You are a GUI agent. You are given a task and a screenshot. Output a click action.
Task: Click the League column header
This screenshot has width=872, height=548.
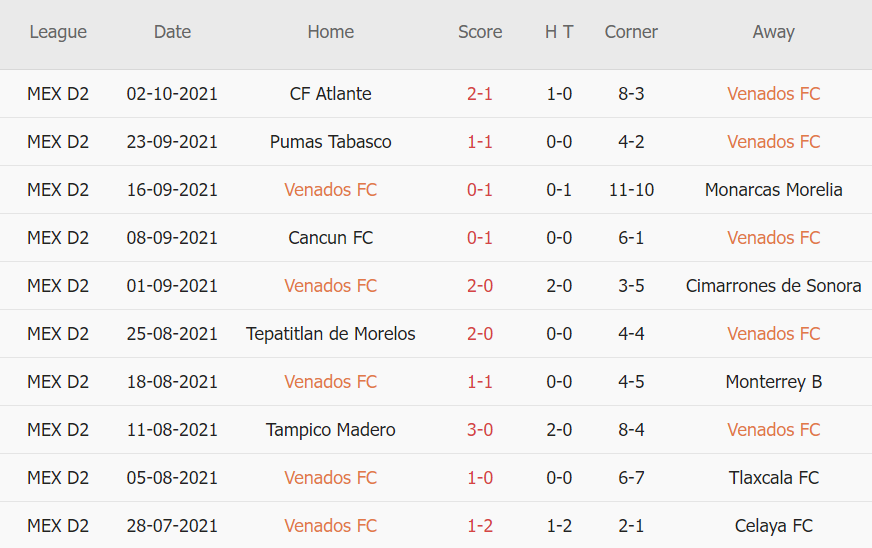pyautogui.click(x=58, y=32)
